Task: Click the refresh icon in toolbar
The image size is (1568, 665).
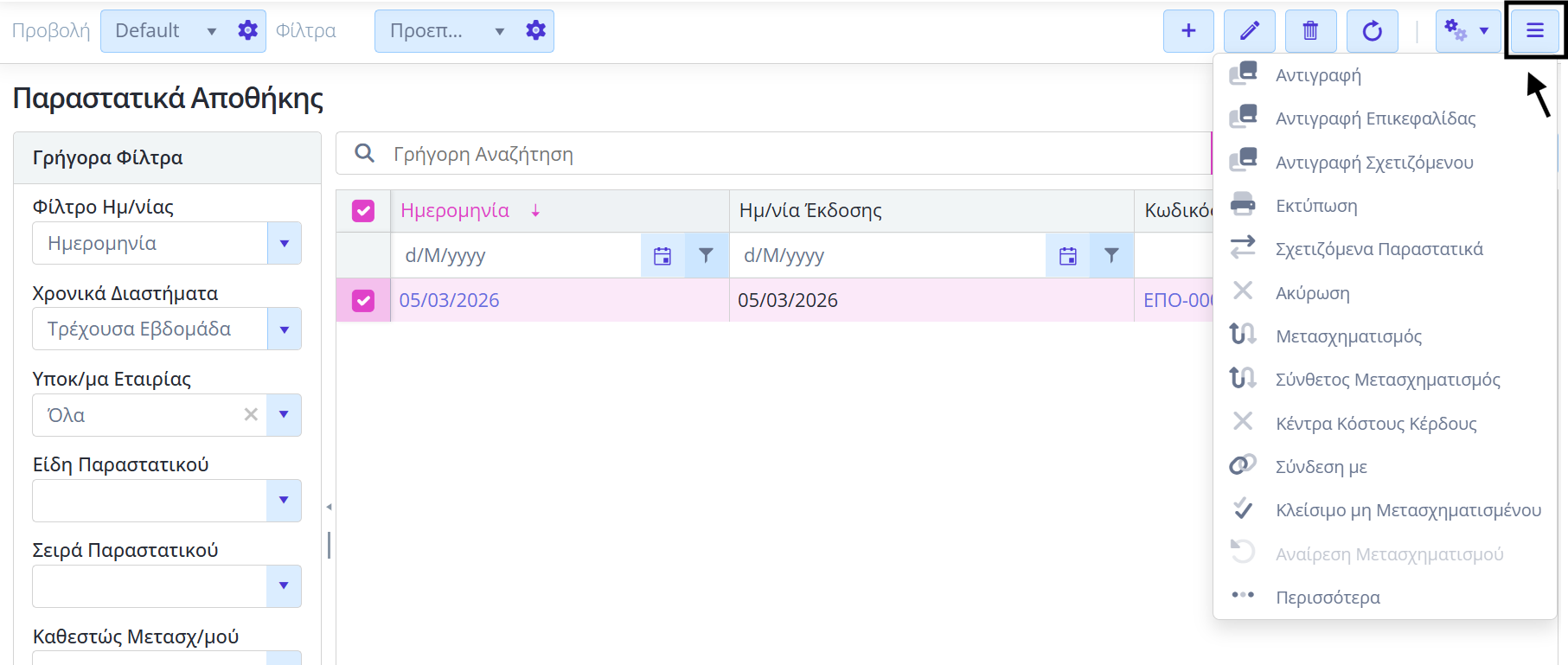Action: [1372, 31]
